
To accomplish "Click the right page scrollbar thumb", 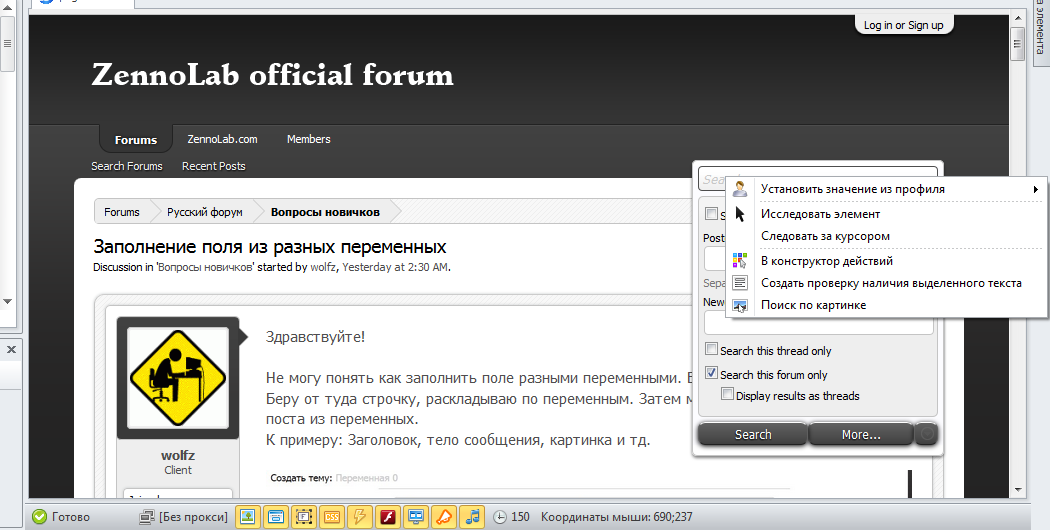I will pos(1018,44).
